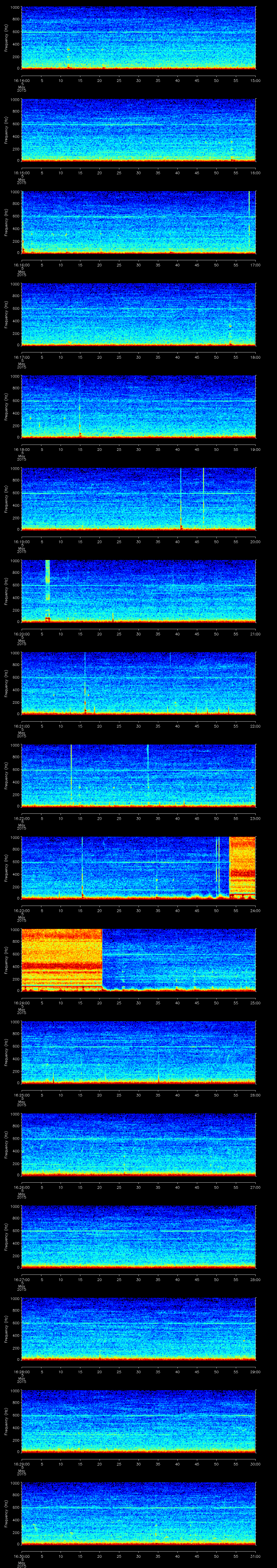Click the 16:25:00 start time label

(21, 1095)
